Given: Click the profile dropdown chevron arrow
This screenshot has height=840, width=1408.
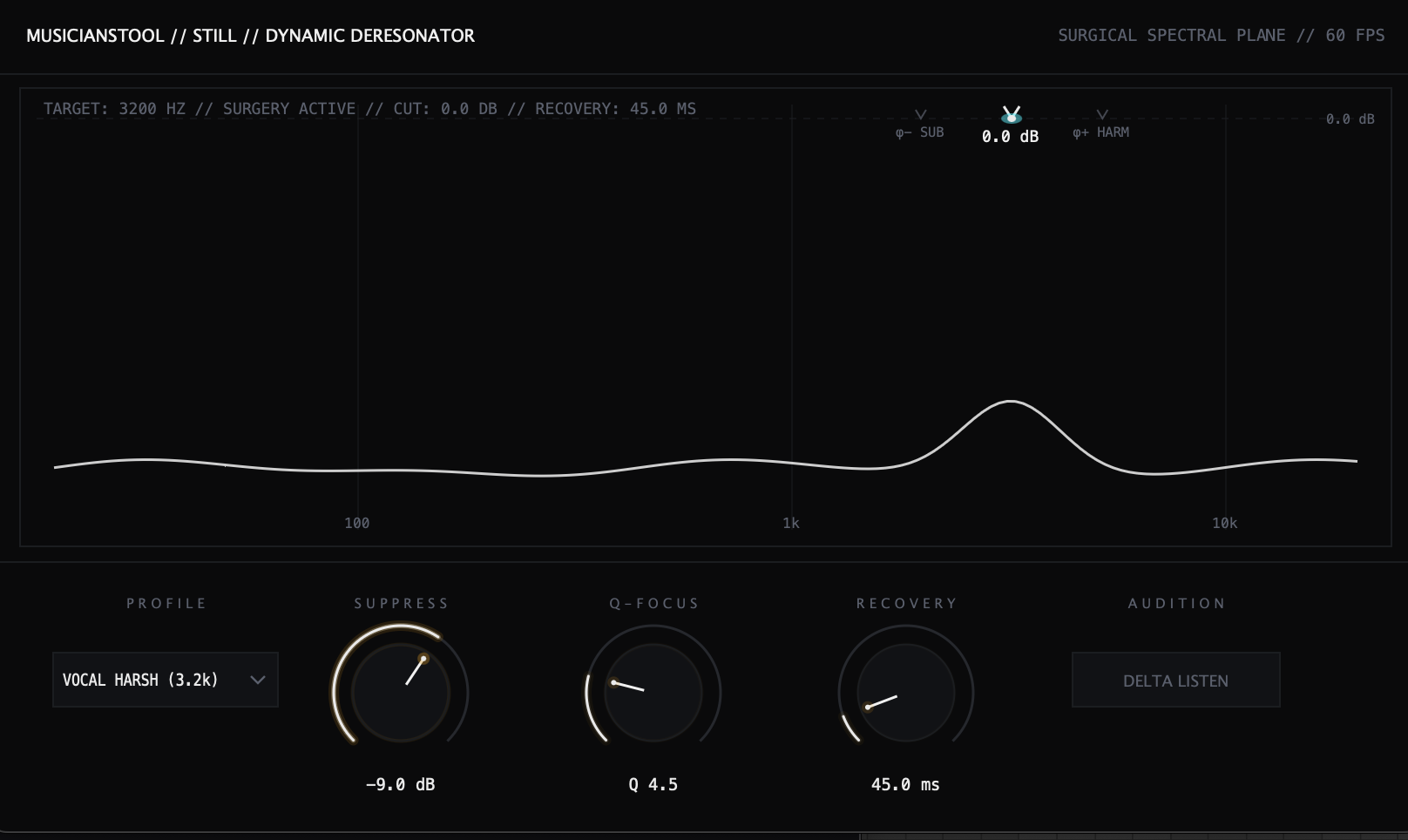Looking at the screenshot, I should click(258, 680).
